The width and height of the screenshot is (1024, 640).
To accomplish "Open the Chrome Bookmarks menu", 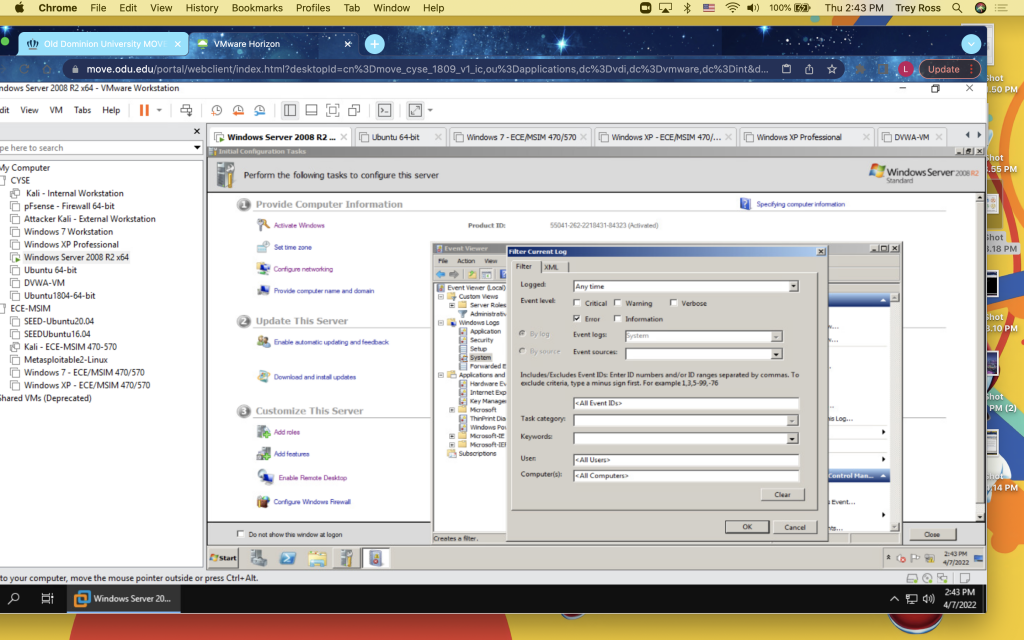I will (x=257, y=8).
